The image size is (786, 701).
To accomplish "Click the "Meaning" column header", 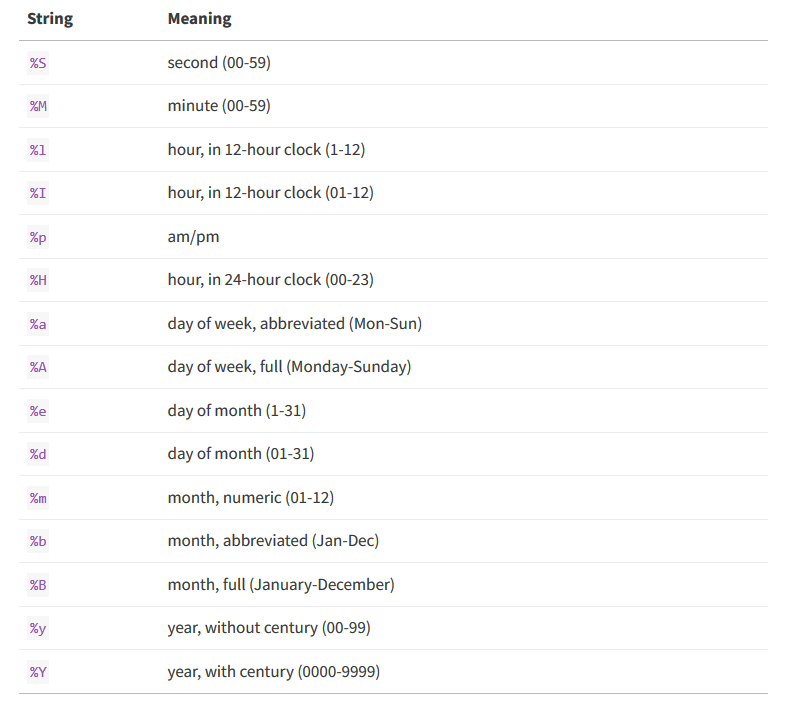I will click(x=199, y=19).
